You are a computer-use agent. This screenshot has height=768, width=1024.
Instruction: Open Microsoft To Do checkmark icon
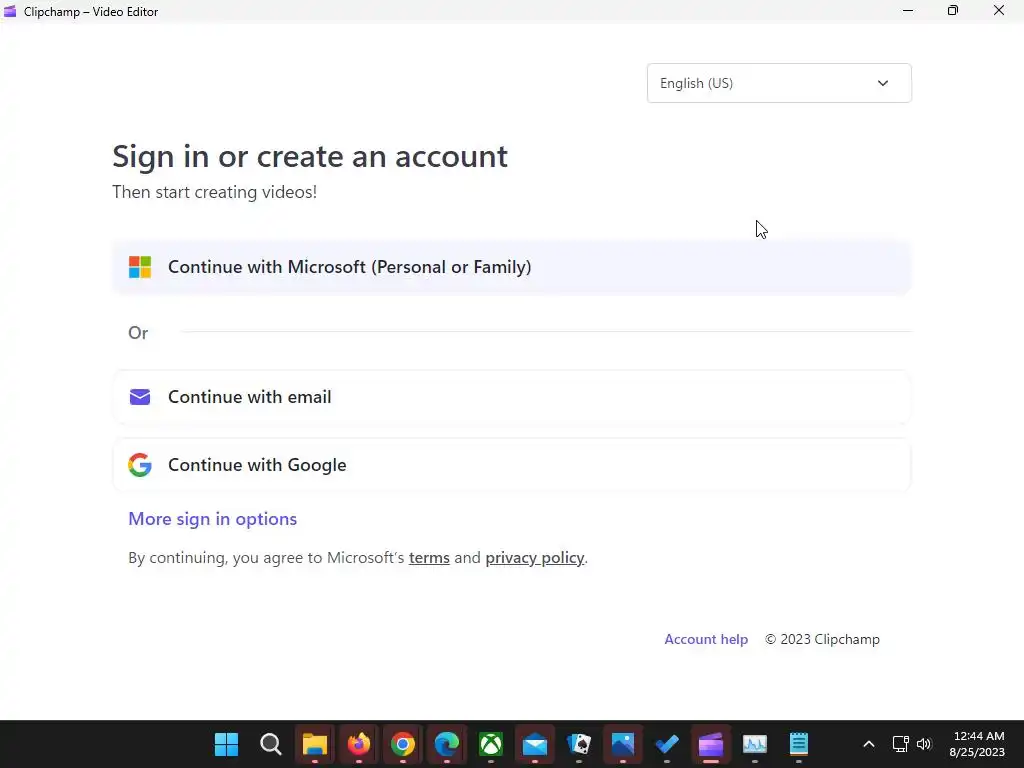[x=667, y=744]
